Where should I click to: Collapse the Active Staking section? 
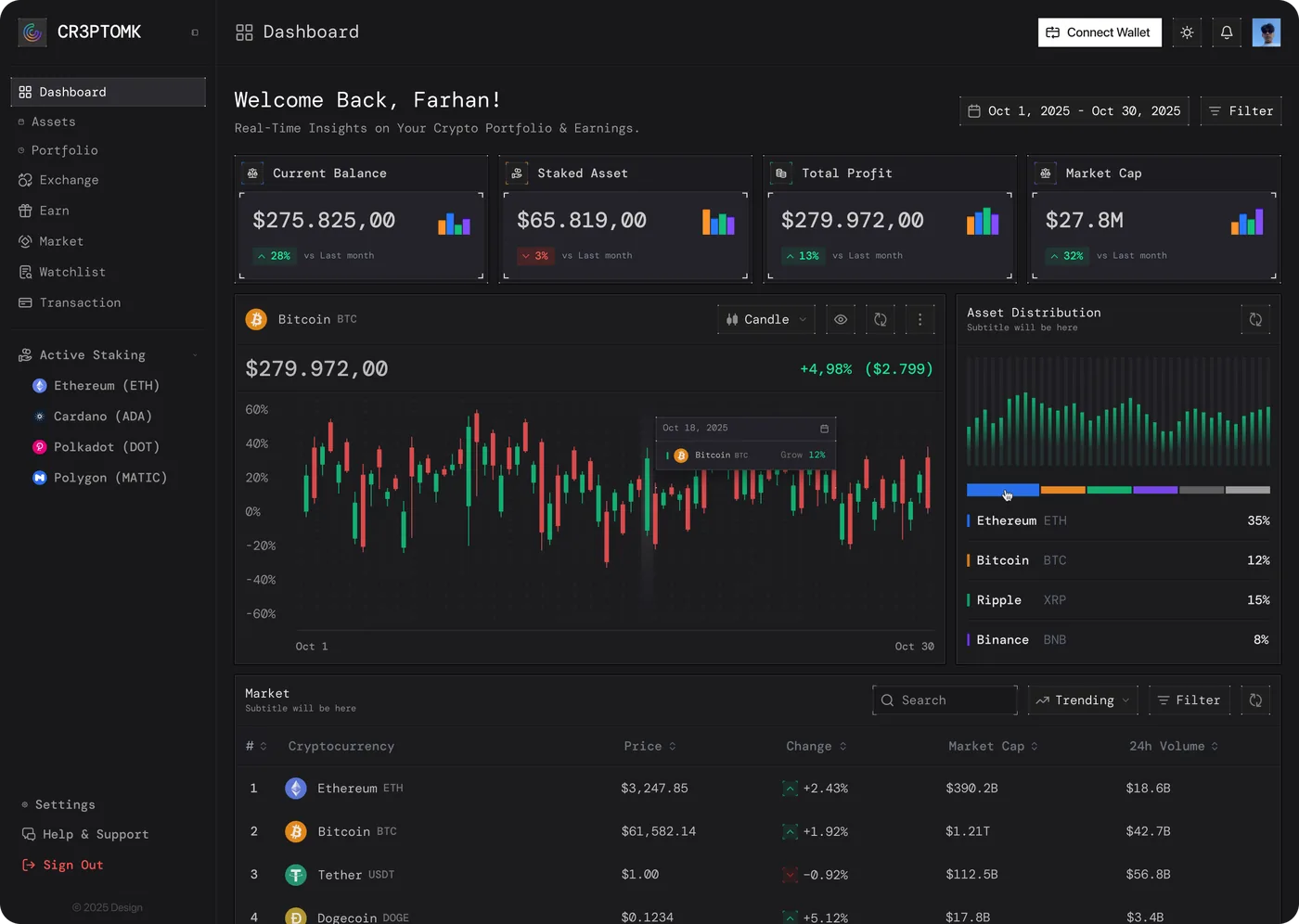point(195,355)
